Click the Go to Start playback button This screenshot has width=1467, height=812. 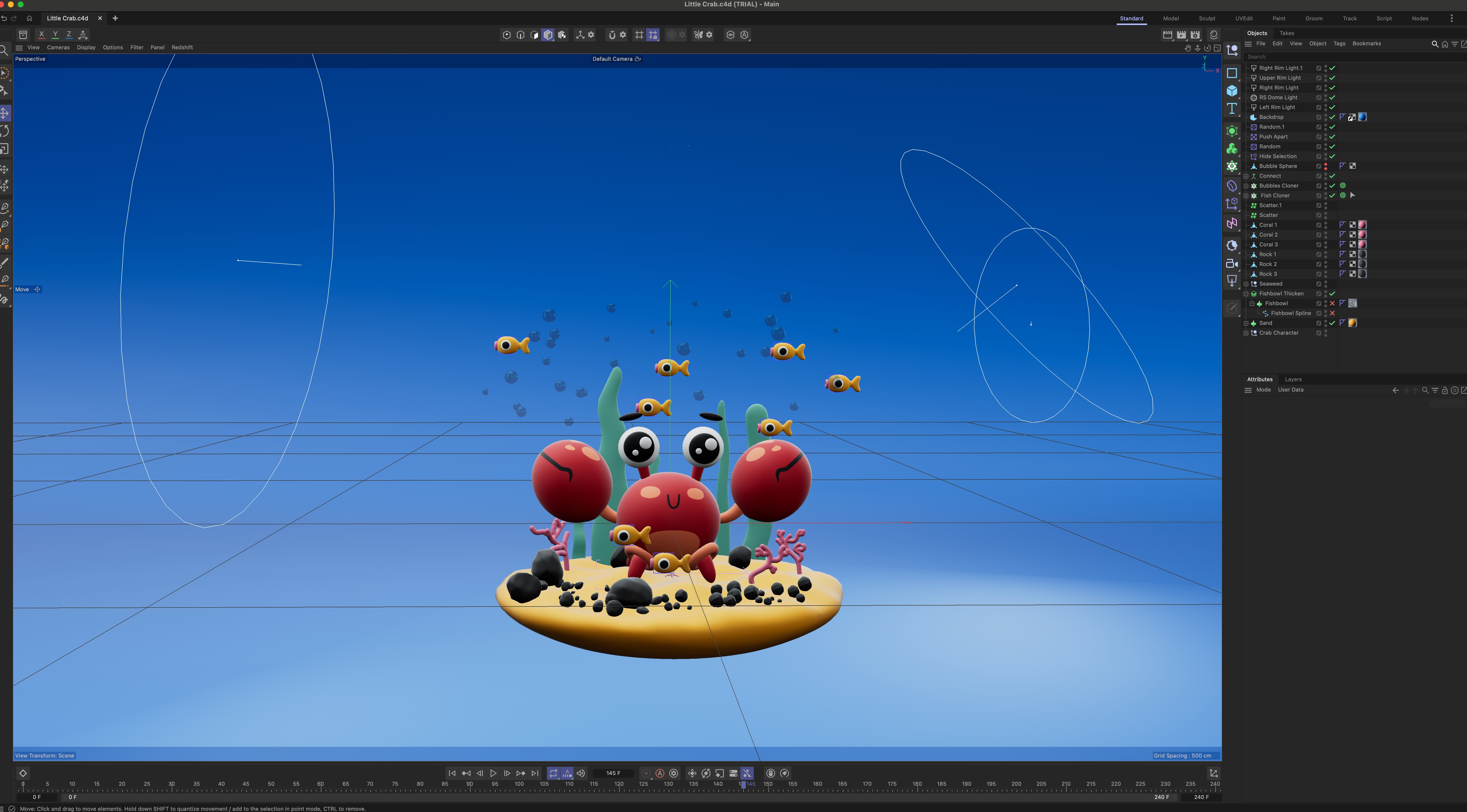click(452, 773)
